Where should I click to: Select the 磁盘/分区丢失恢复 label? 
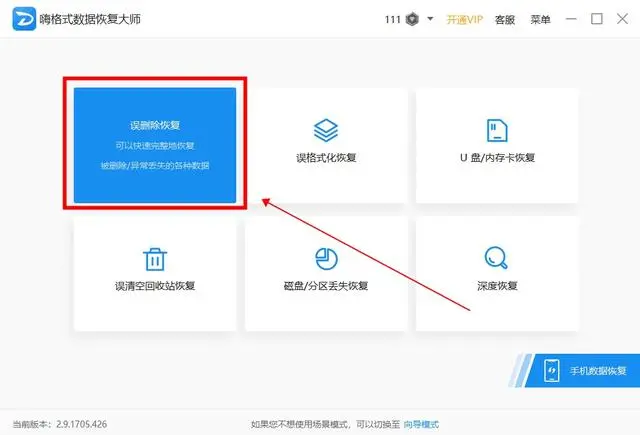326,286
